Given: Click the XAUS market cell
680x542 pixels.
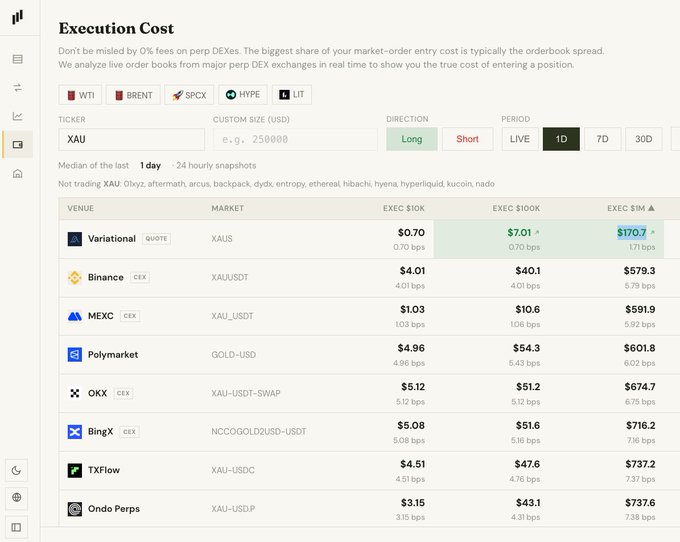Looking at the screenshot, I should point(222,238).
